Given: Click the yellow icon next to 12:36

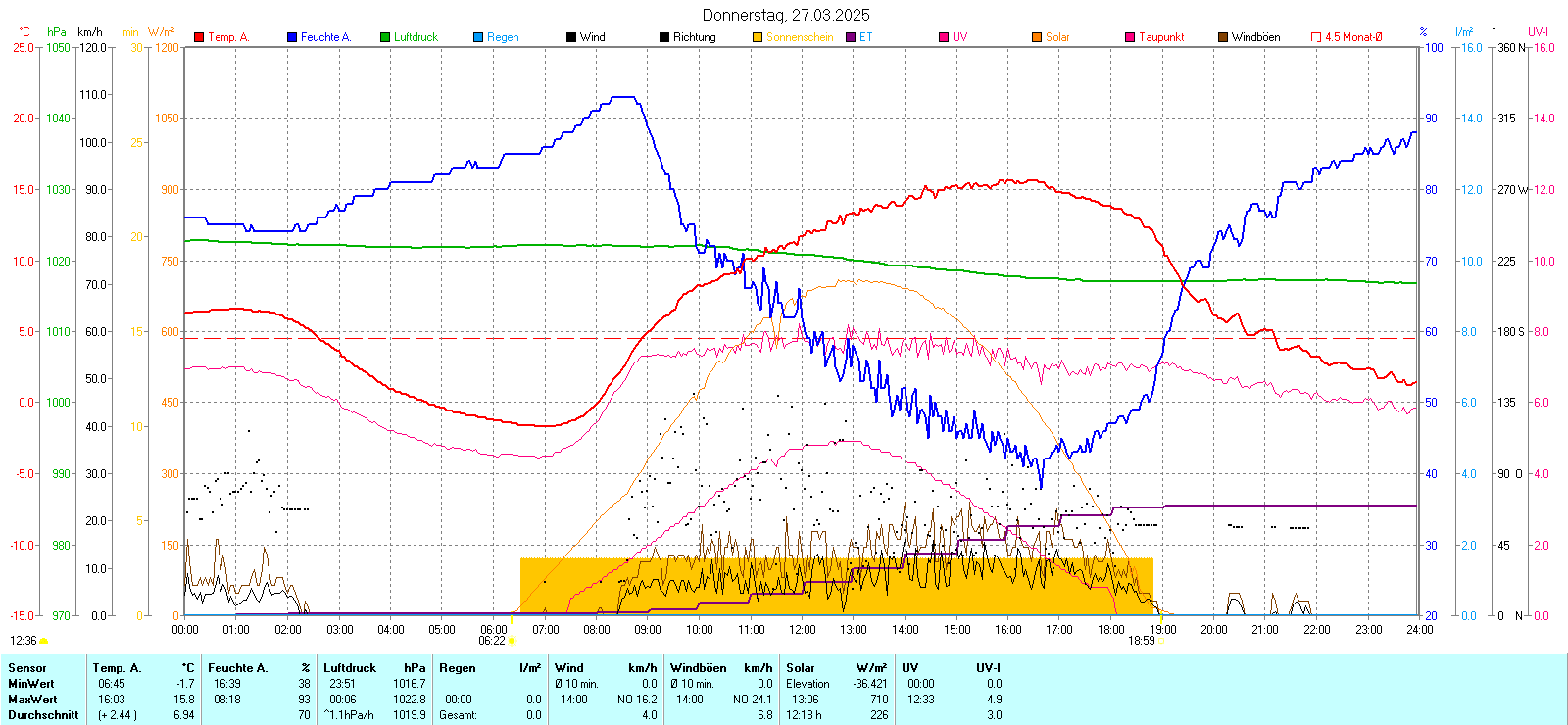Looking at the screenshot, I should tap(43, 641).
